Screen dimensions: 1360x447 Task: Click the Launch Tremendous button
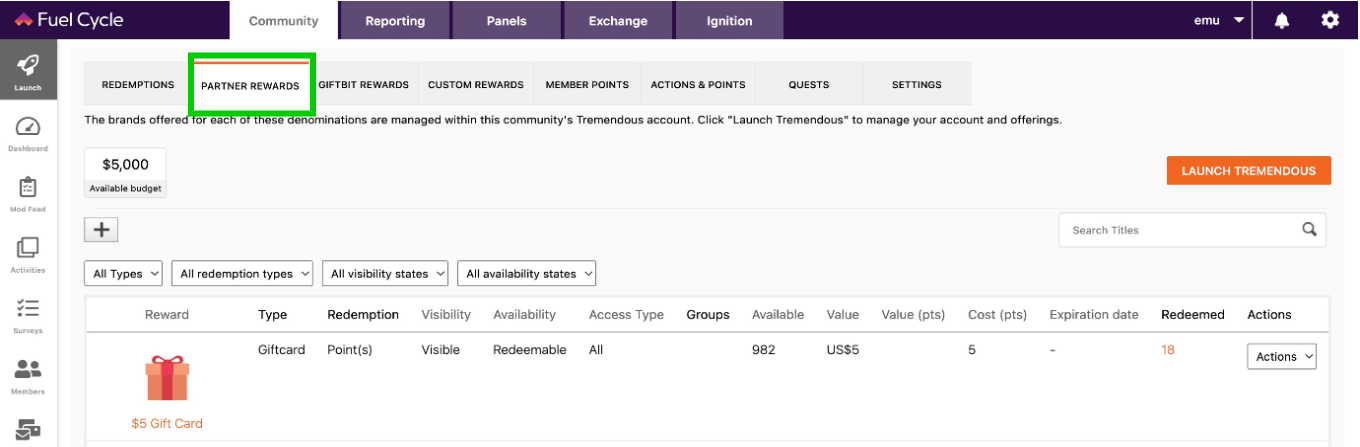1249,171
